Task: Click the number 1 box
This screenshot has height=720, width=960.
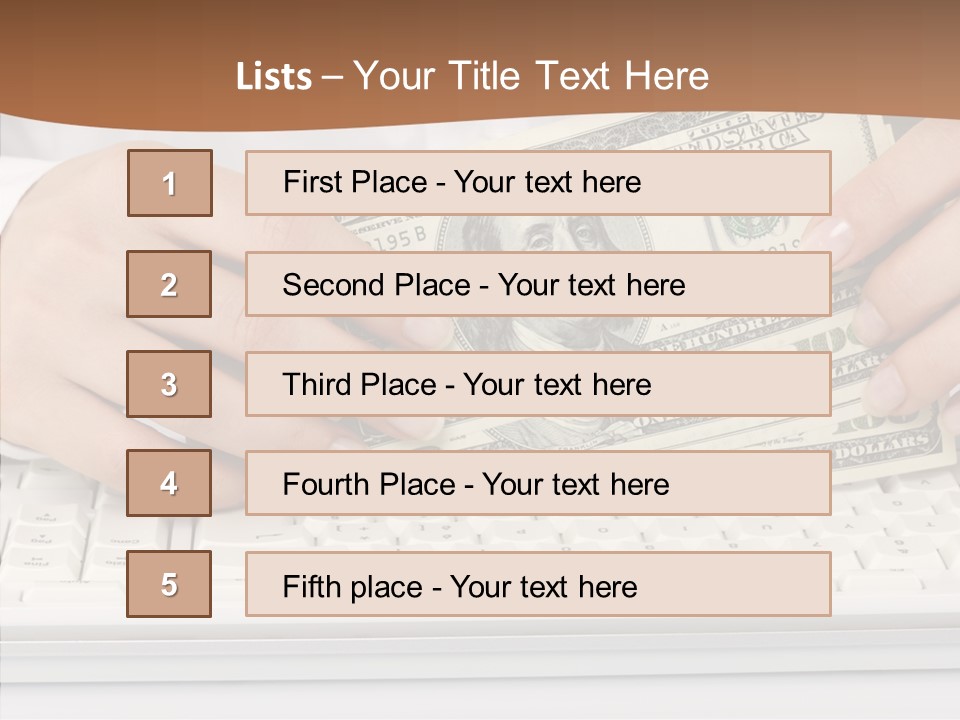Action: [x=169, y=183]
